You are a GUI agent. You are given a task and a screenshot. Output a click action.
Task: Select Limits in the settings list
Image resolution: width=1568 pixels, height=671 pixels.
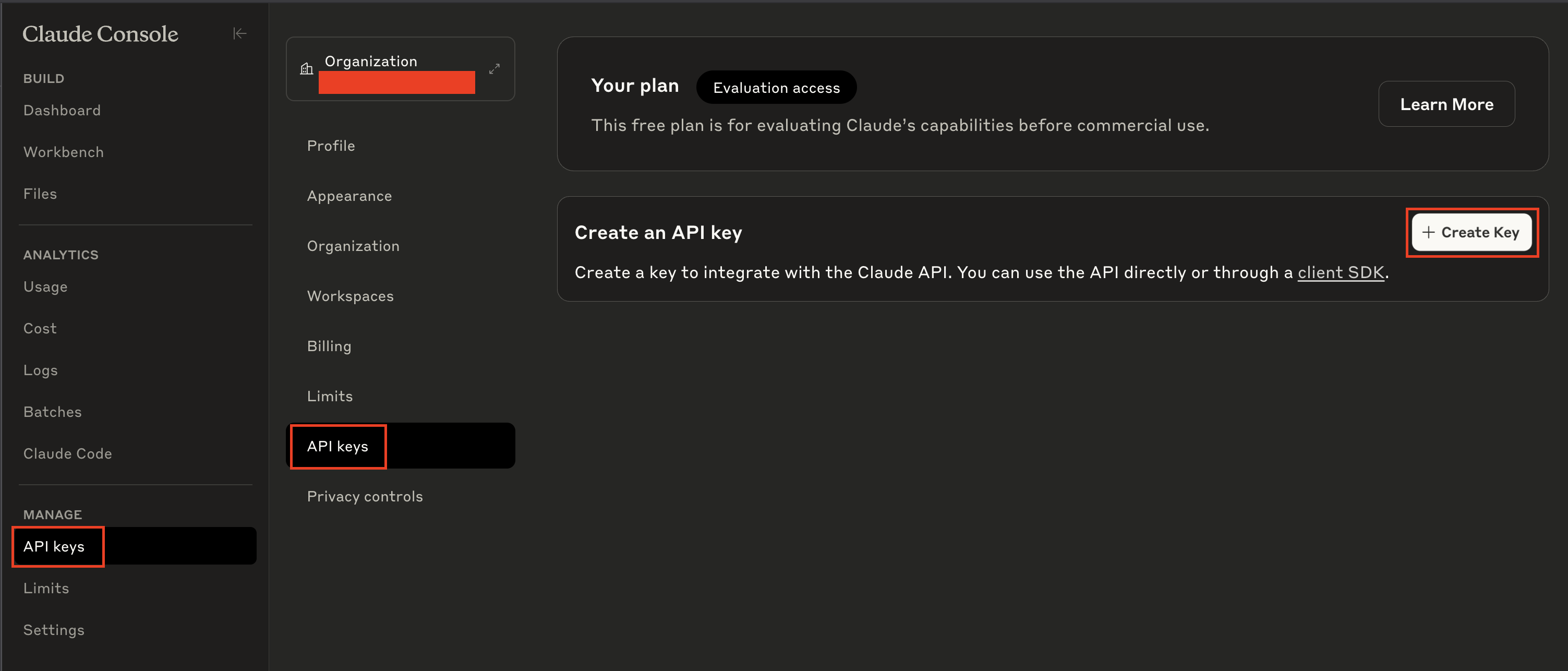tap(330, 397)
